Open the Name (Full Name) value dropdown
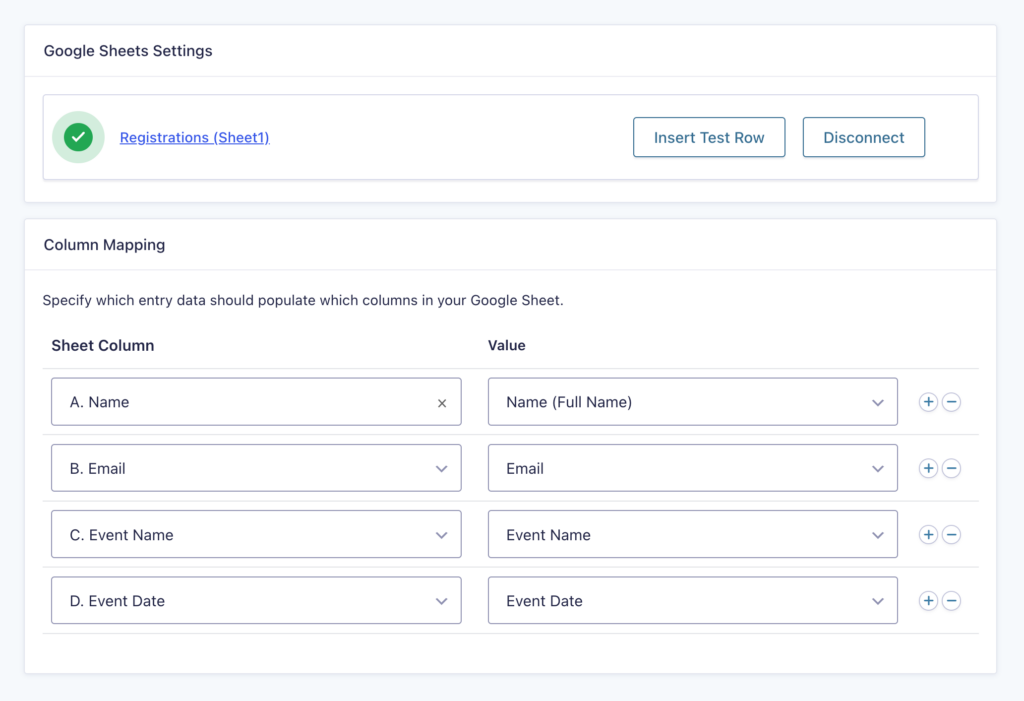The width and height of the screenshot is (1024, 701). pyautogui.click(x=692, y=402)
